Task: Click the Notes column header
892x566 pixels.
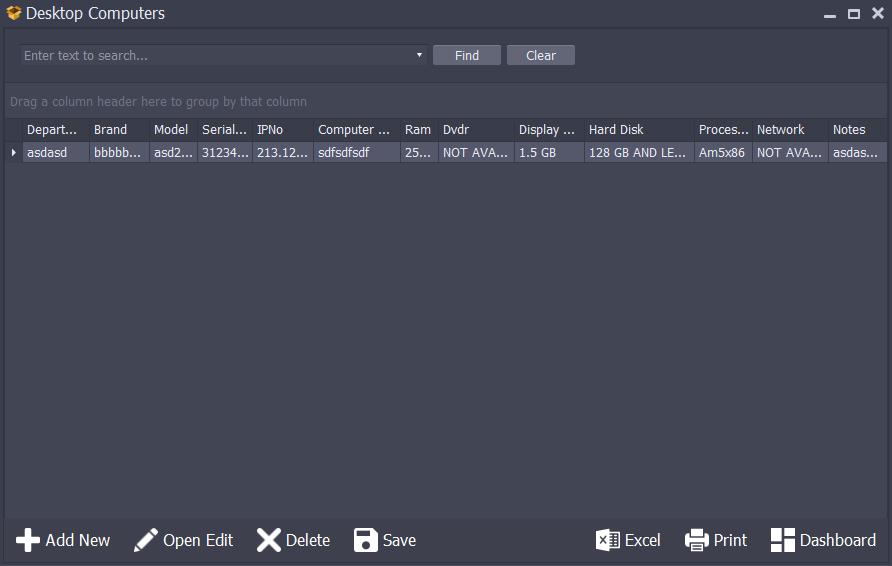Action: click(857, 130)
